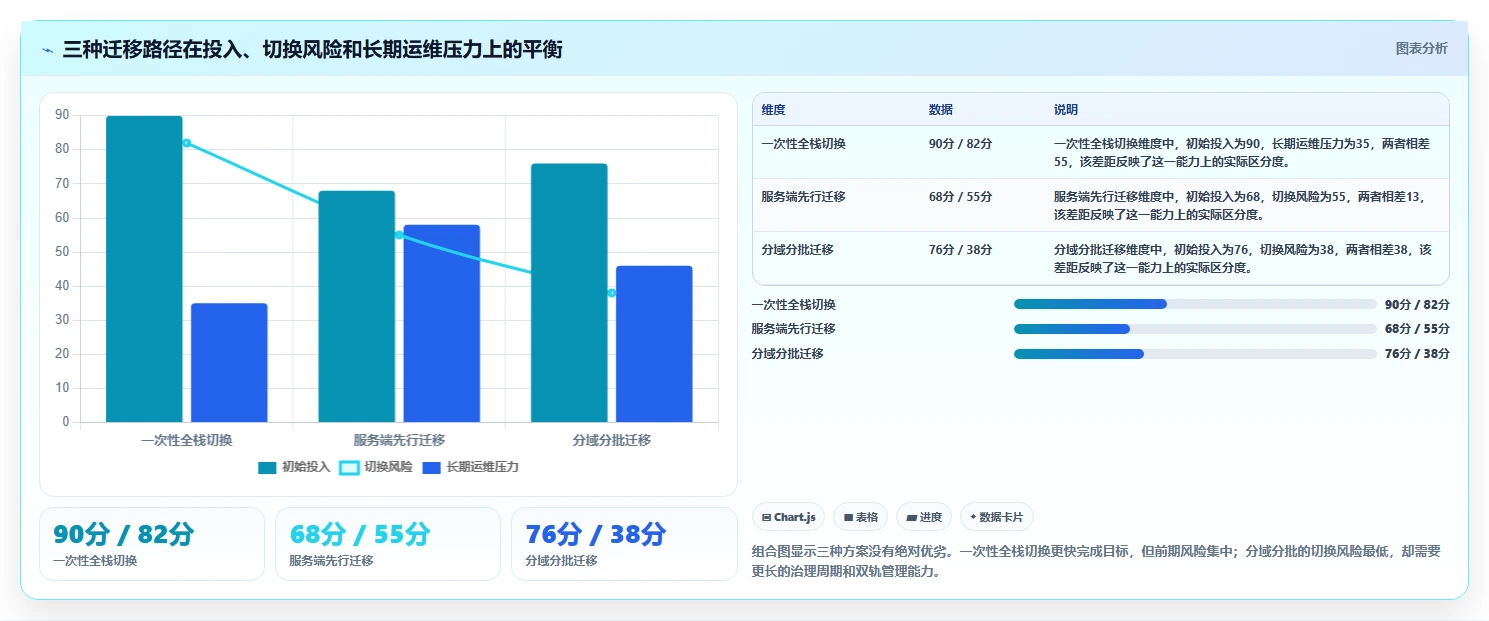Image resolution: width=1489 pixels, height=621 pixels.
Task: Click the 服务端先行迁移 progress bar
Action: 1195,329
